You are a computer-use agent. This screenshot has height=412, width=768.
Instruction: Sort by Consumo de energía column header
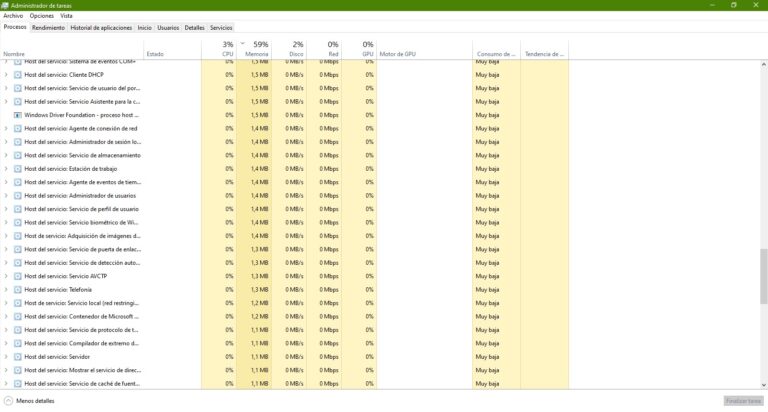[x=496, y=49]
